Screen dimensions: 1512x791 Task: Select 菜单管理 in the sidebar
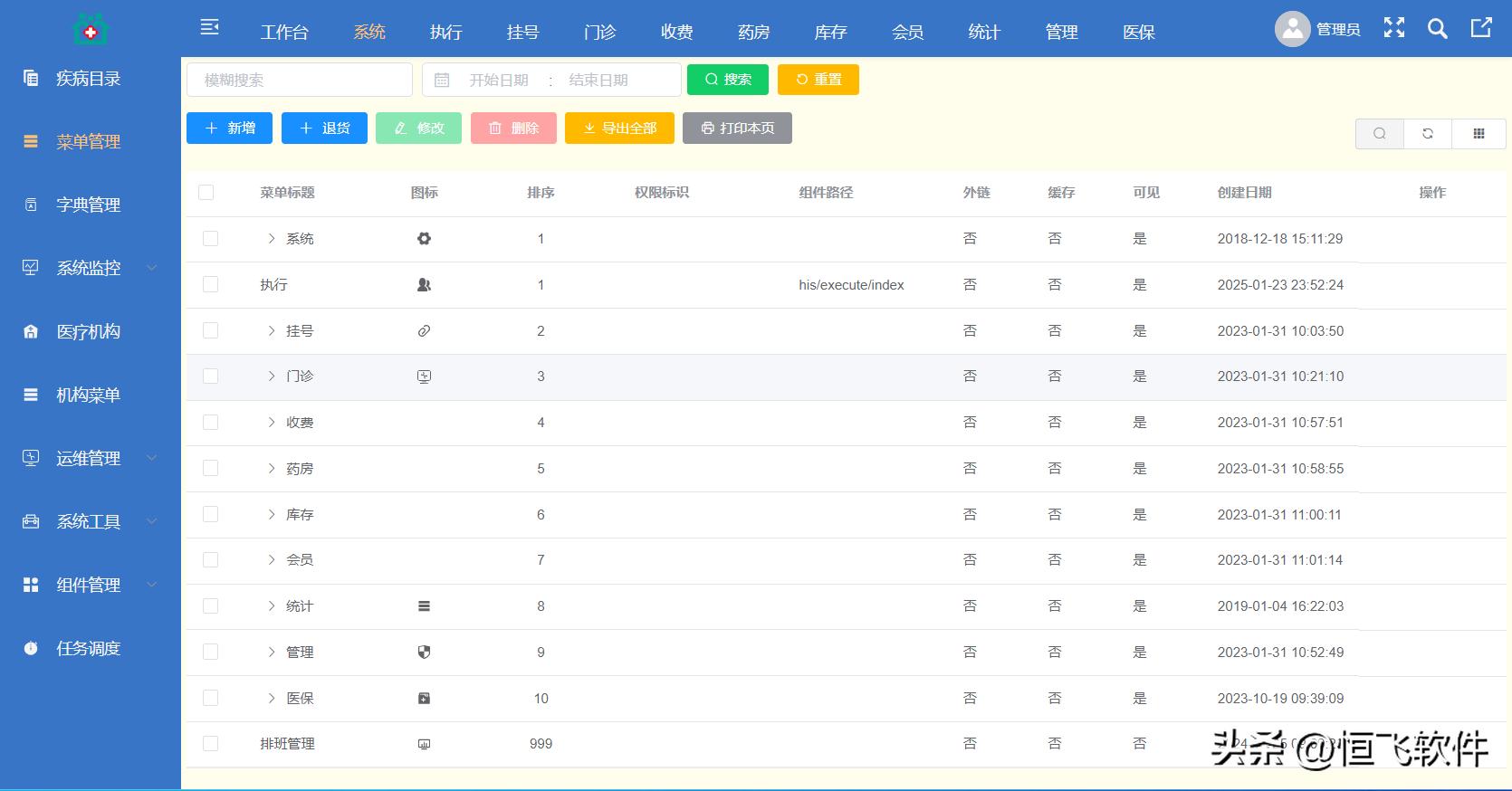point(89,142)
